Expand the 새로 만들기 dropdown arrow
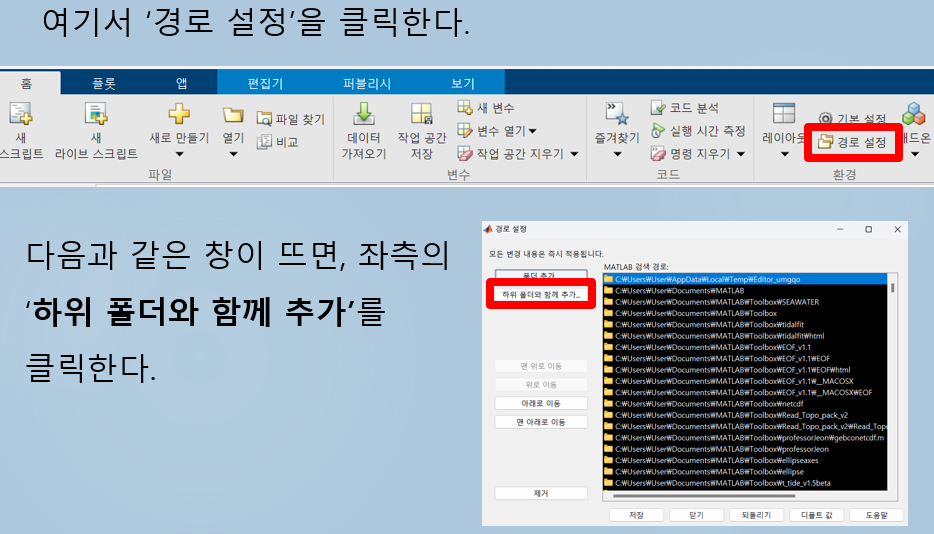Image resolution: width=934 pixels, height=534 pixels. click(x=179, y=154)
